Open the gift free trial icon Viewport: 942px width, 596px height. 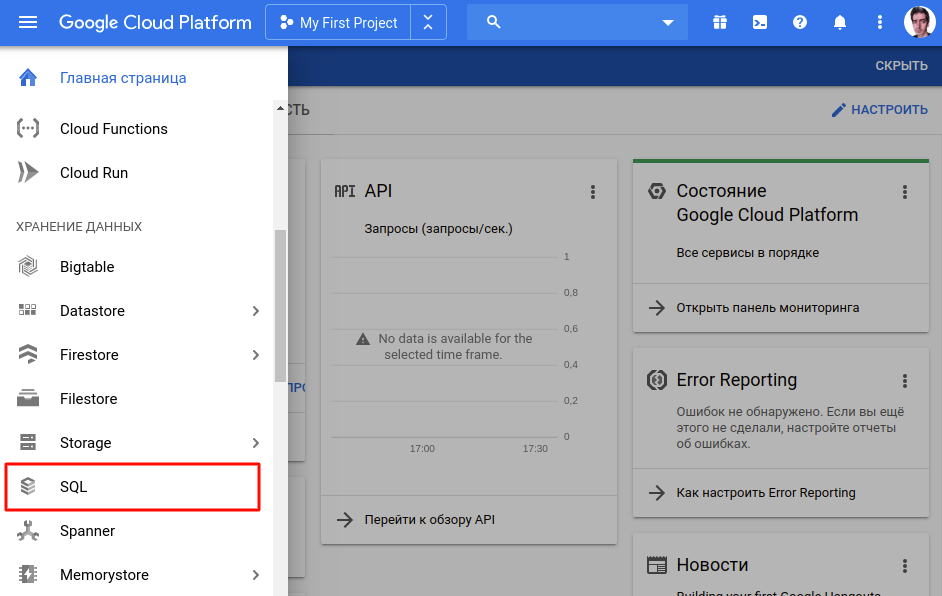tap(720, 22)
